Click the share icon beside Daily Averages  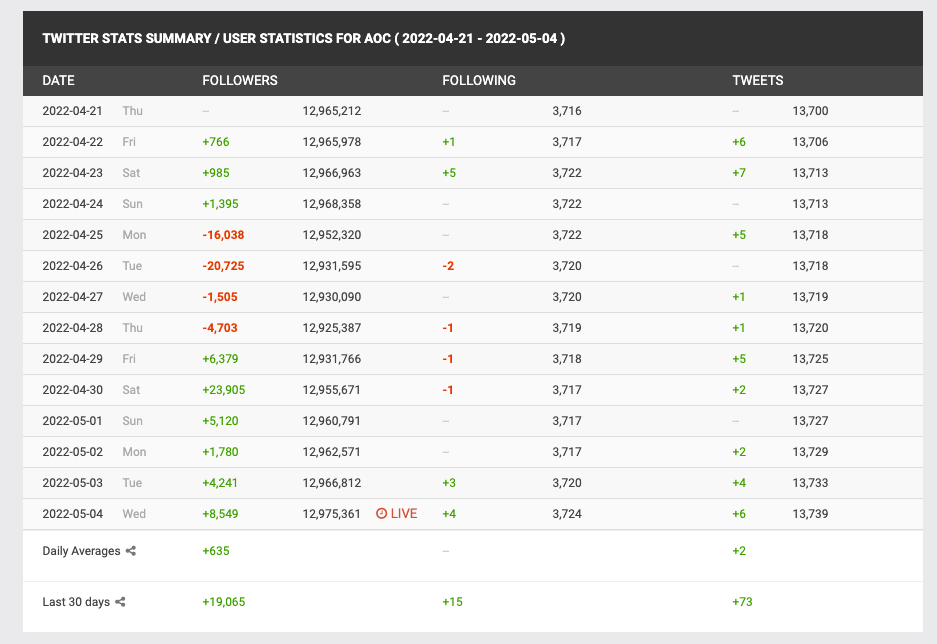[131, 551]
